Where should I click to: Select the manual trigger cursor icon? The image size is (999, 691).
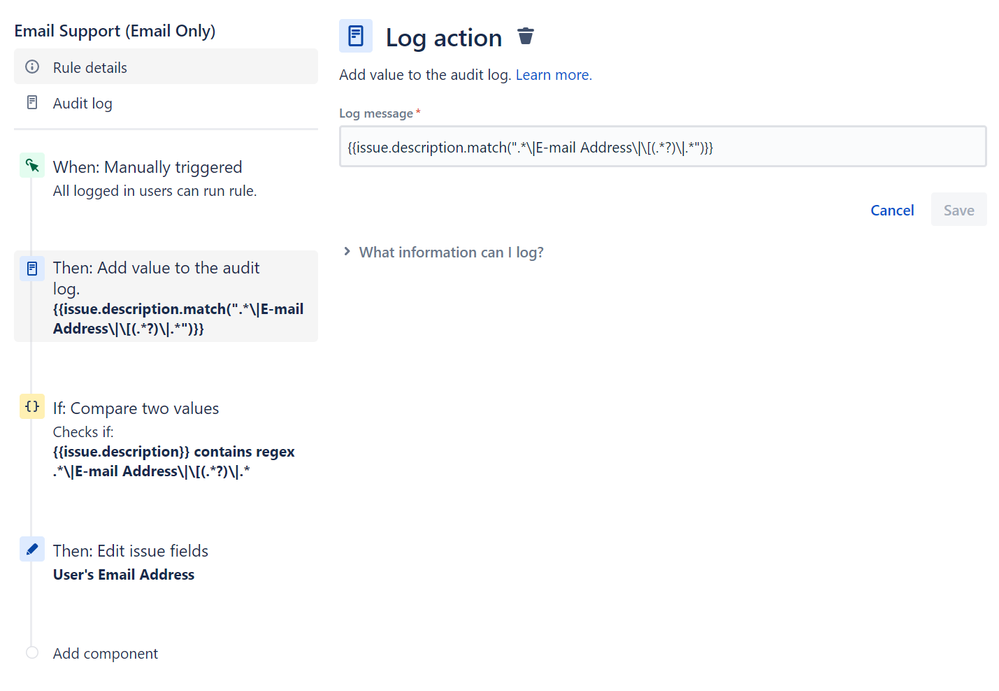click(x=32, y=166)
